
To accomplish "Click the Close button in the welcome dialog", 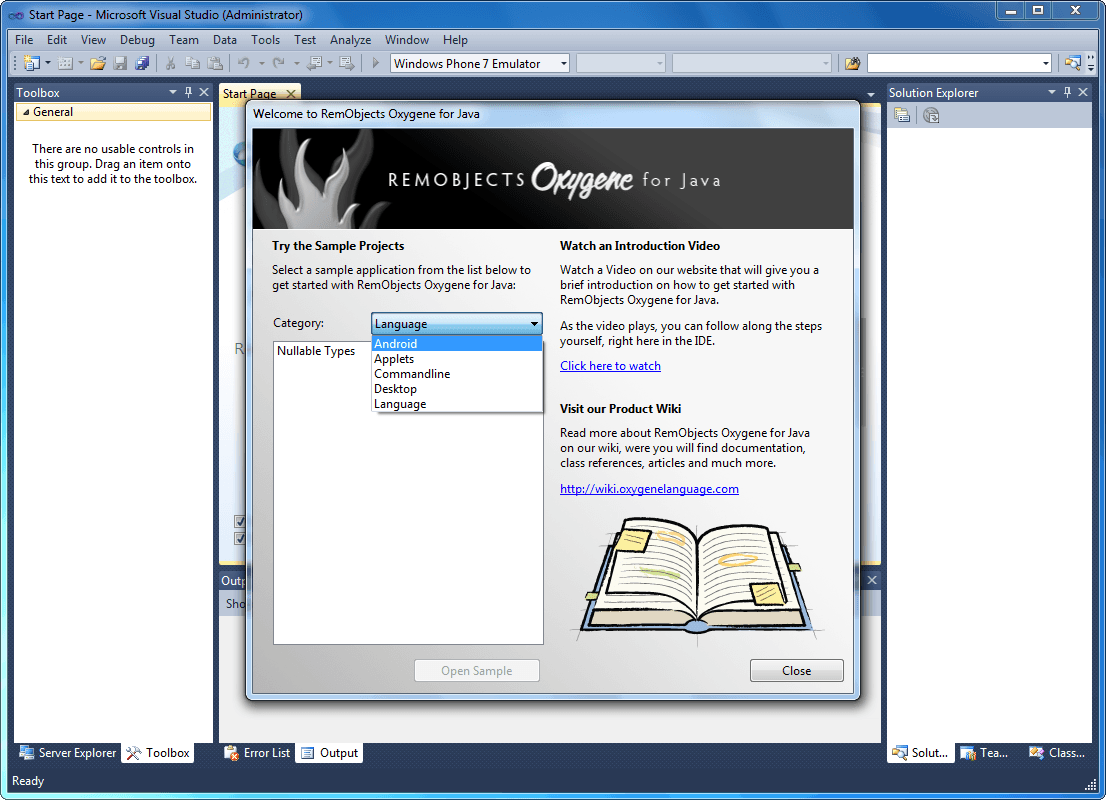I will click(x=796, y=671).
